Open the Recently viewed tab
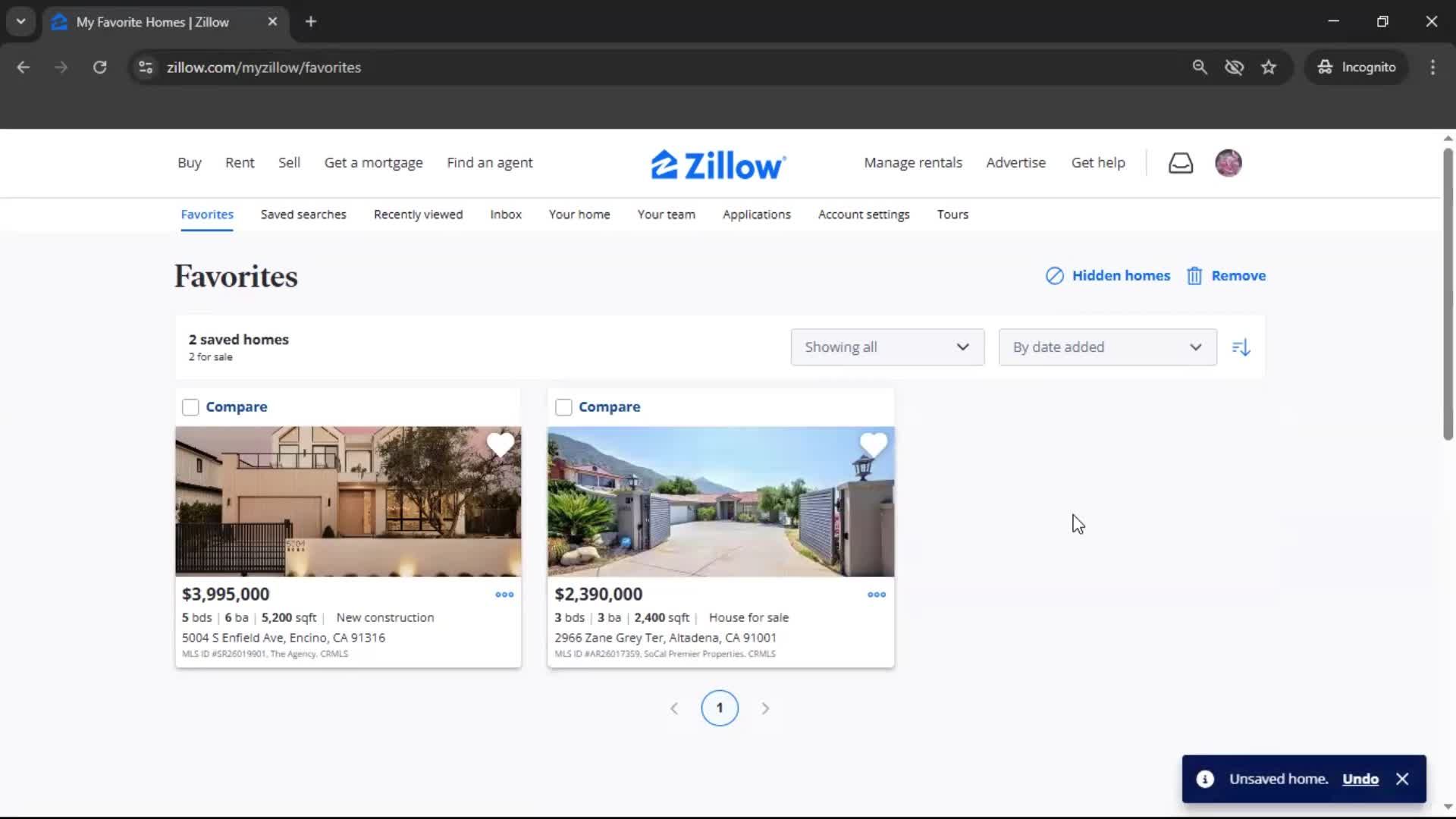Viewport: 1456px width, 819px height. [x=418, y=215]
